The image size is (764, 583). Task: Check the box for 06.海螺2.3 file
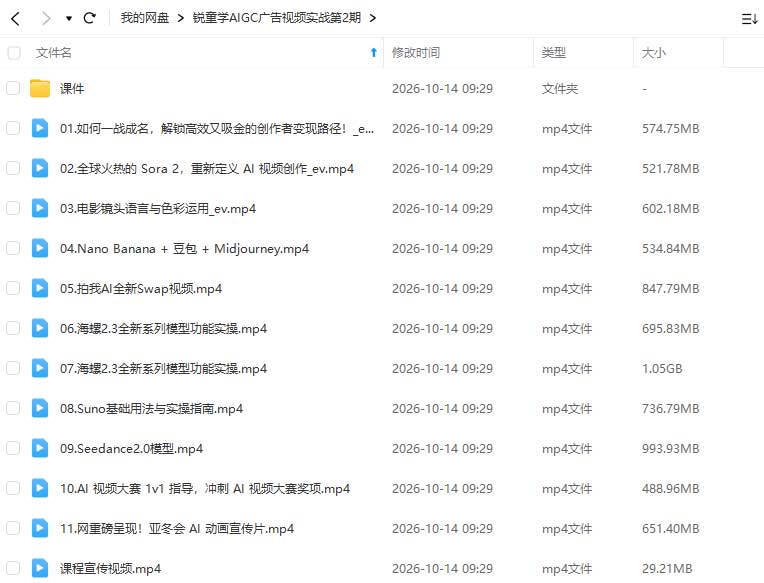13,328
